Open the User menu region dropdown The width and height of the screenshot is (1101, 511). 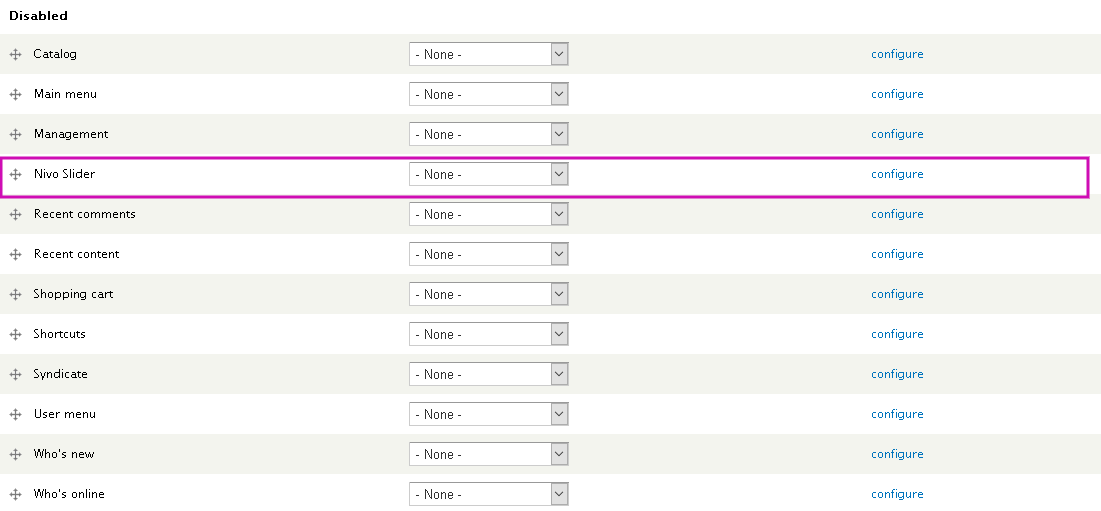[x=489, y=414]
